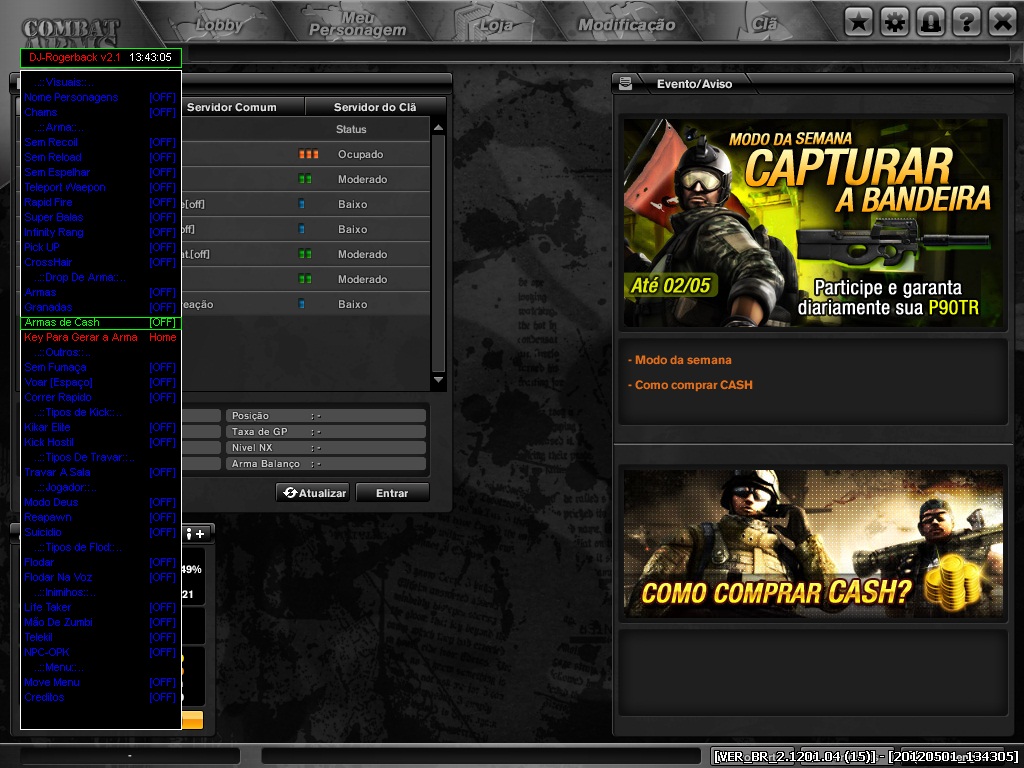Toggle the Respawn option

[100, 517]
